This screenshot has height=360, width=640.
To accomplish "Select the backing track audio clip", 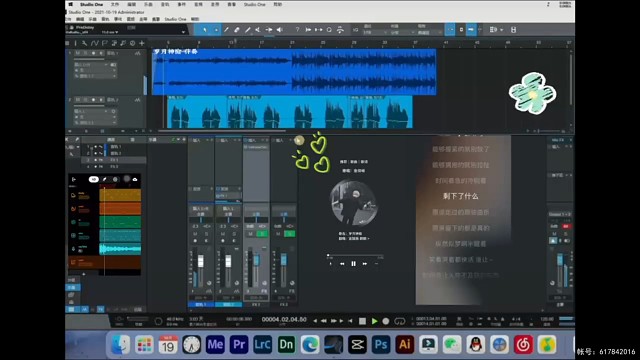I will (294, 72).
